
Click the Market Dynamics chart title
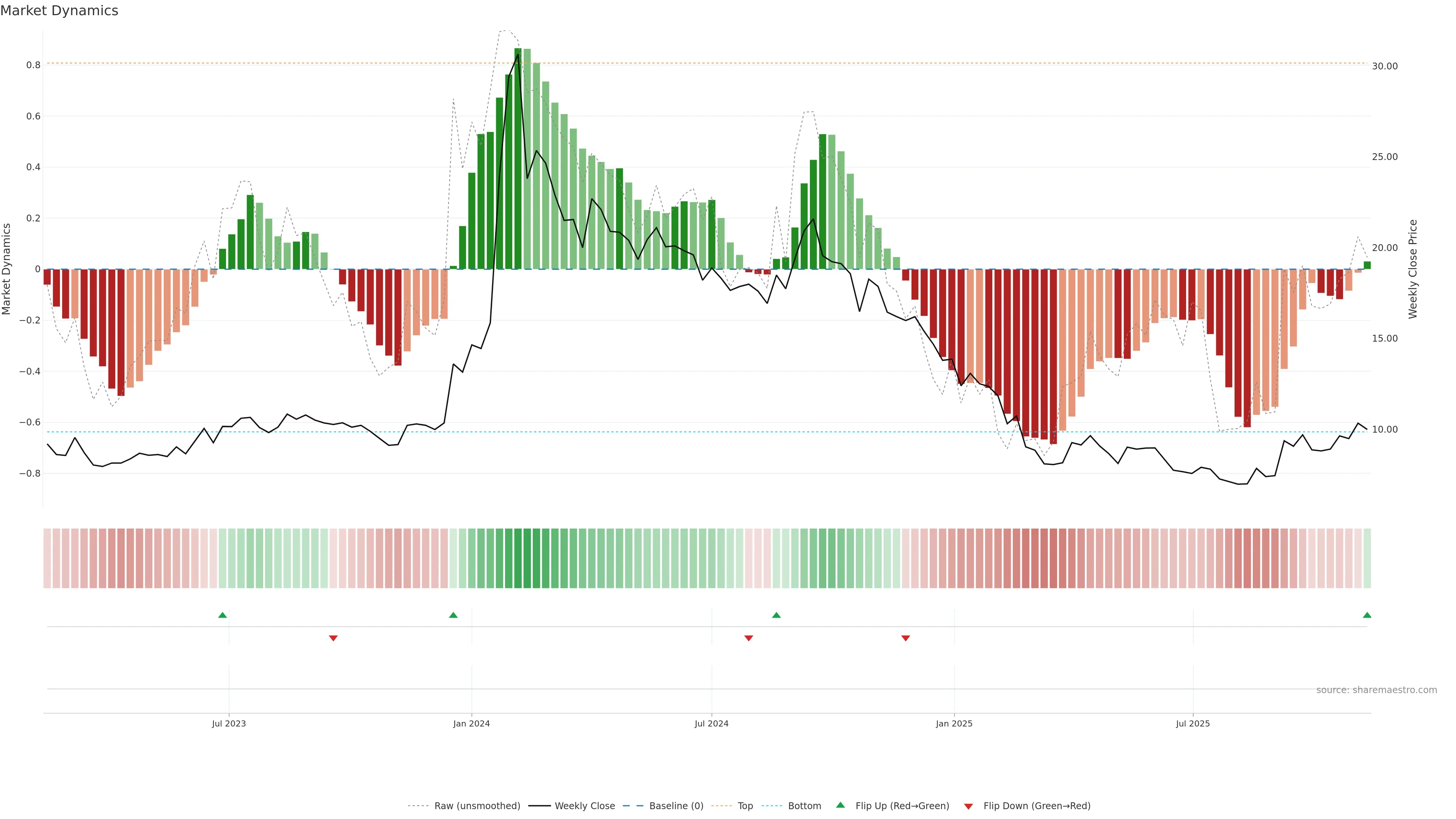coord(60,11)
